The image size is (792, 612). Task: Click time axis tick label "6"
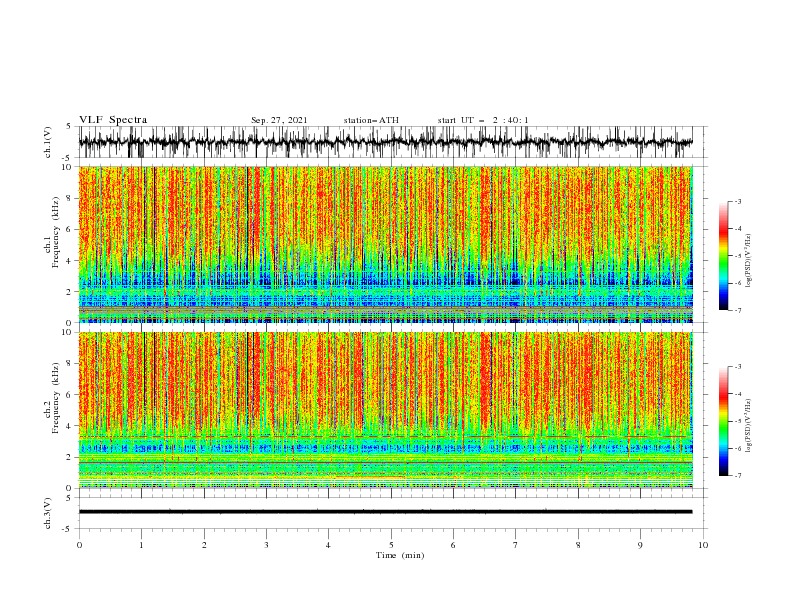click(453, 545)
